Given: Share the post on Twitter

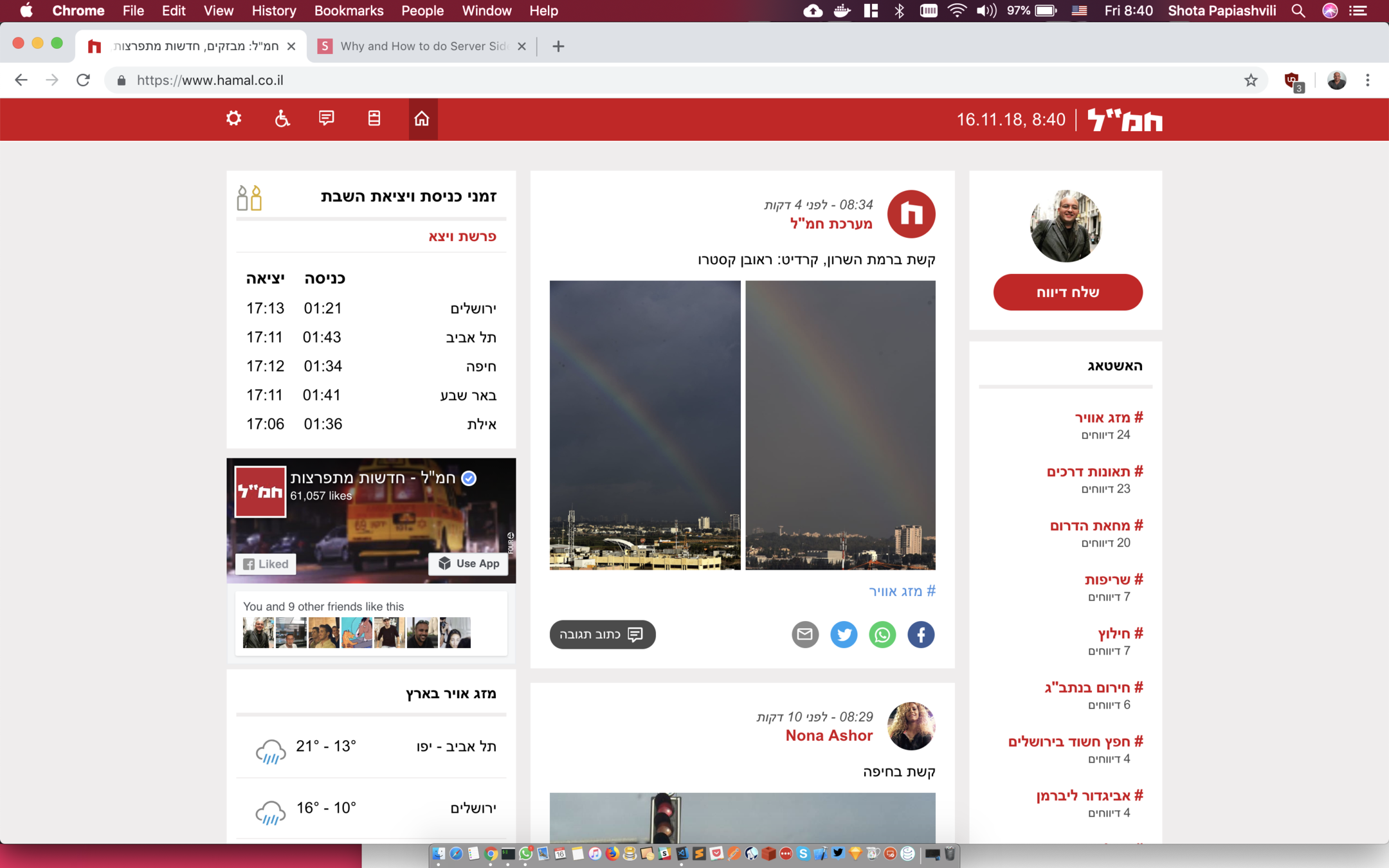Looking at the screenshot, I should (843, 635).
